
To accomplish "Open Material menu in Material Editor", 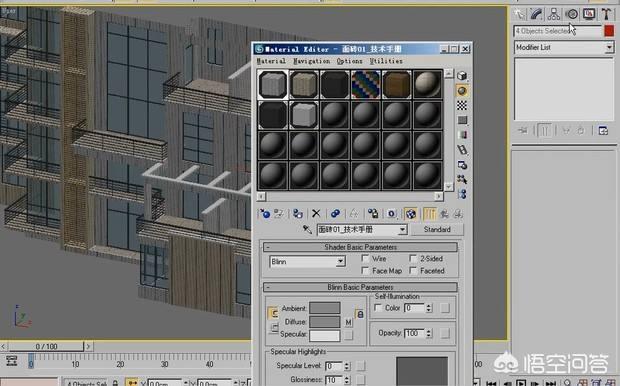I will pos(271,61).
